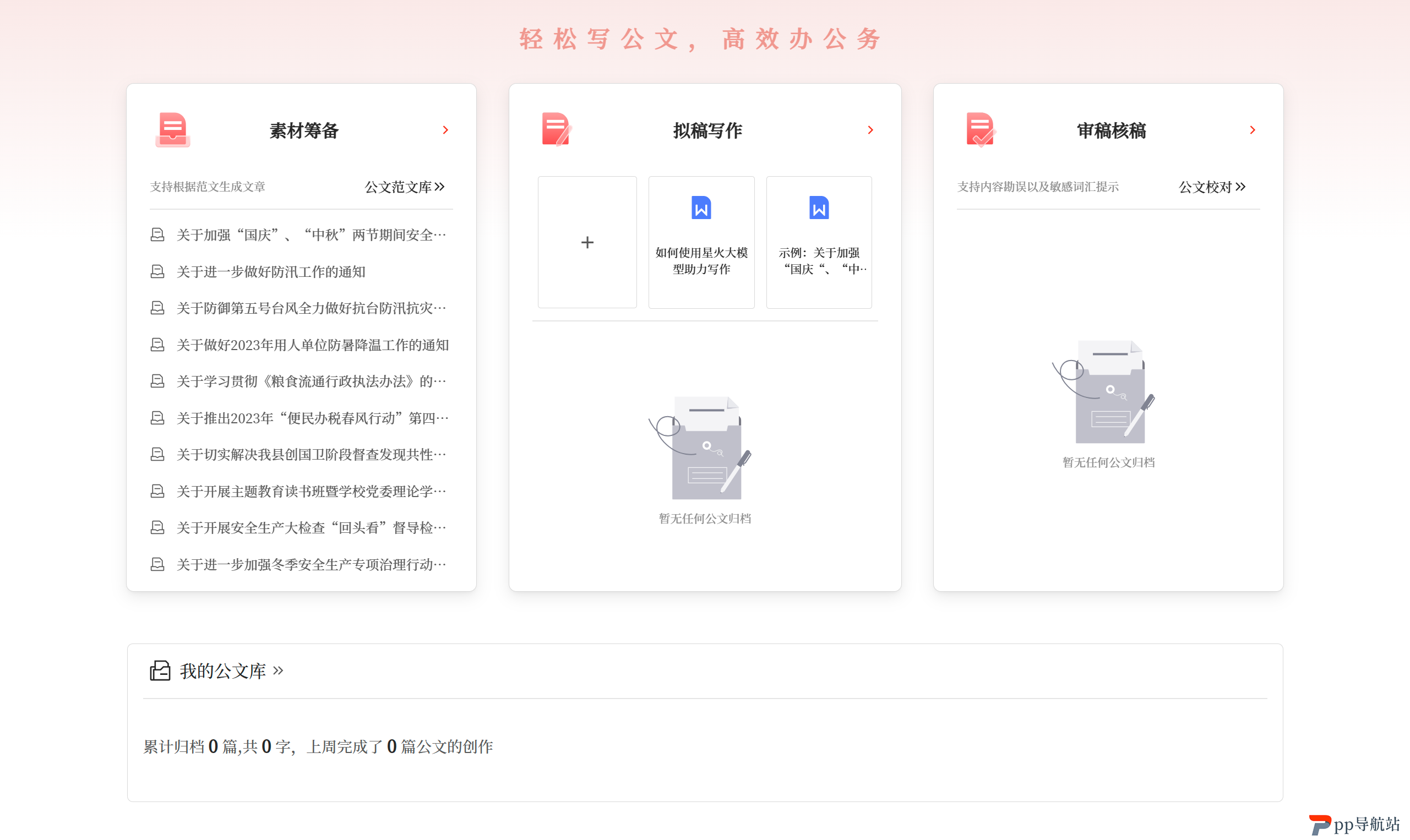Click Word icon on 如何使用星火大模型 card
Viewport: 1410px width, 840px height.
point(701,208)
